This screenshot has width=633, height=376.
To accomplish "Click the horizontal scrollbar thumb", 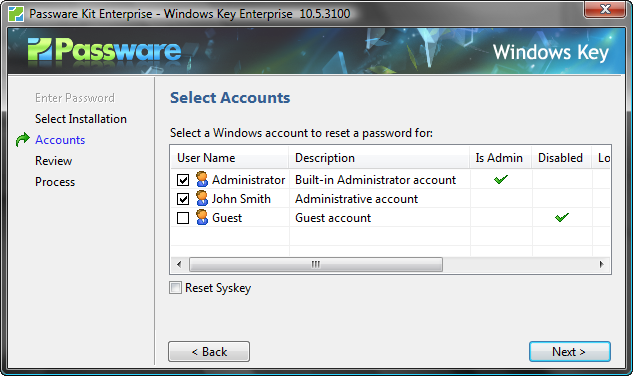I will [x=316, y=265].
